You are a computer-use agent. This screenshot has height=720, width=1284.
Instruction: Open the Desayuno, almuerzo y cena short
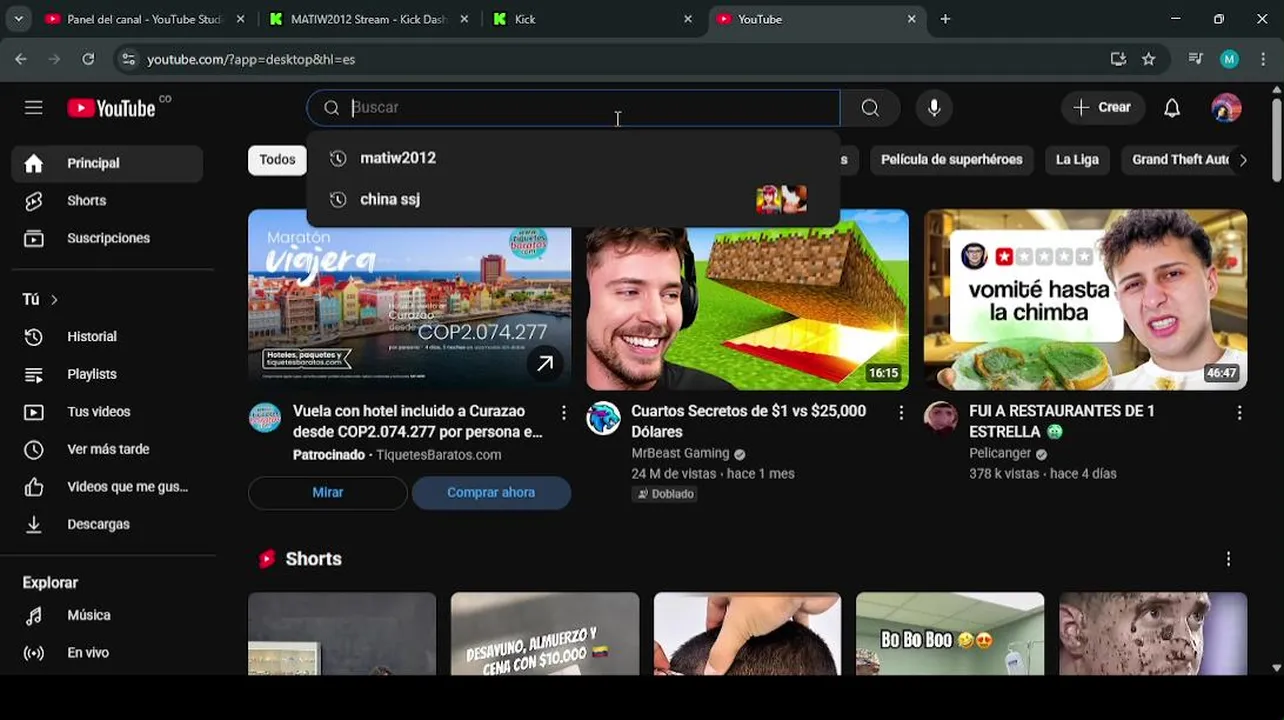point(545,634)
